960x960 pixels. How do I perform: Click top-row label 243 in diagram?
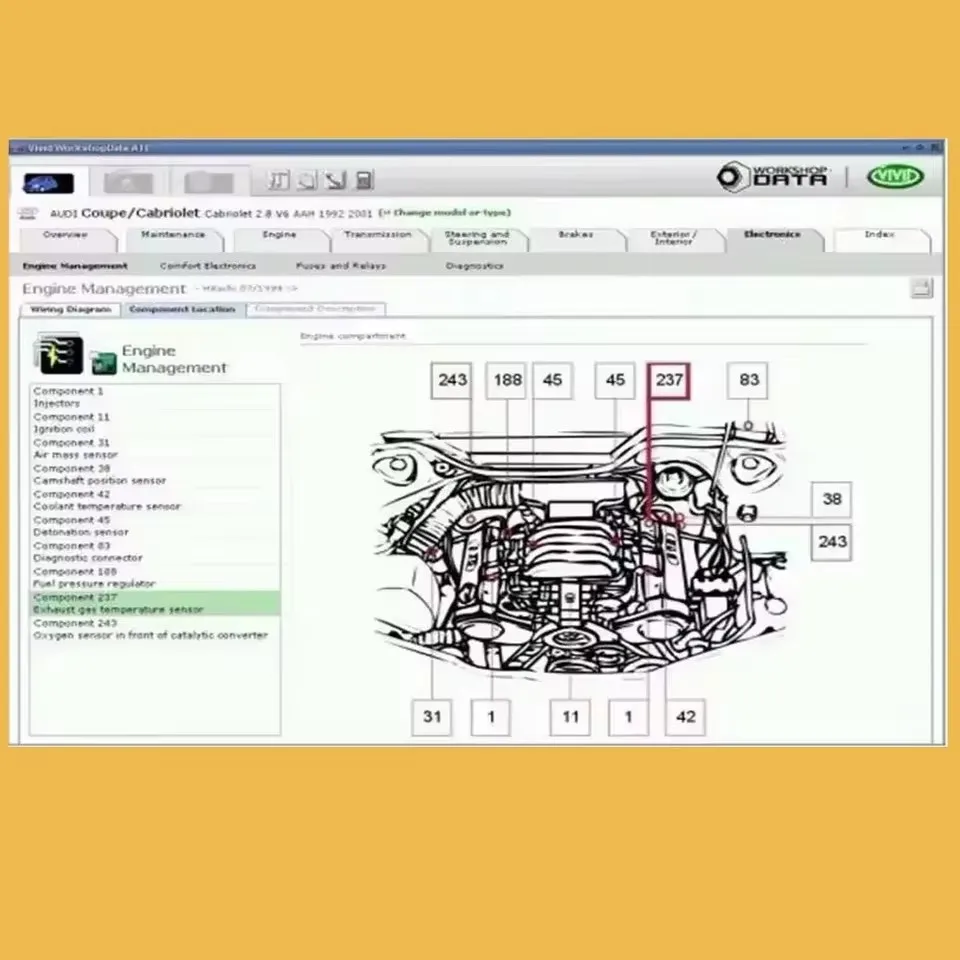[452, 380]
